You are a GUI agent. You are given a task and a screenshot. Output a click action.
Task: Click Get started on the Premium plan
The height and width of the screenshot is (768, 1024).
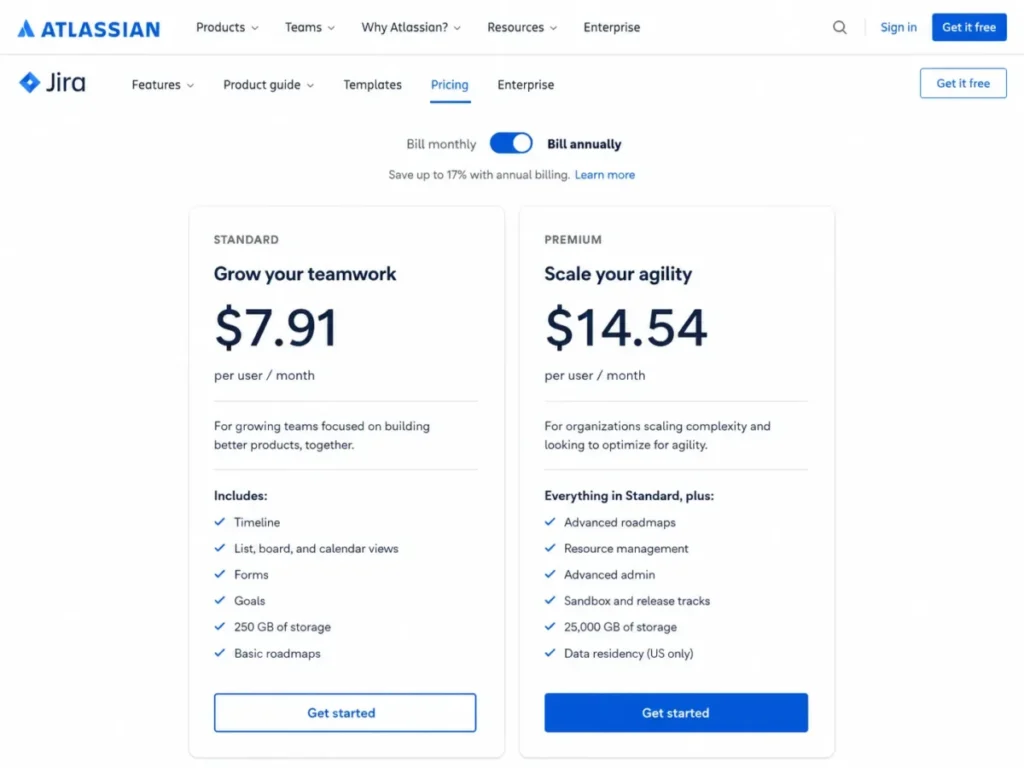coord(676,712)
